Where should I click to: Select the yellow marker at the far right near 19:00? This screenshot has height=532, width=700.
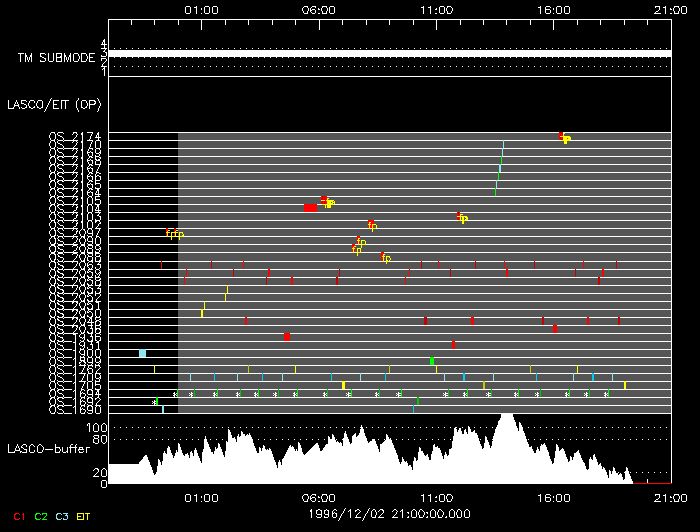click(x=625, y=385)
